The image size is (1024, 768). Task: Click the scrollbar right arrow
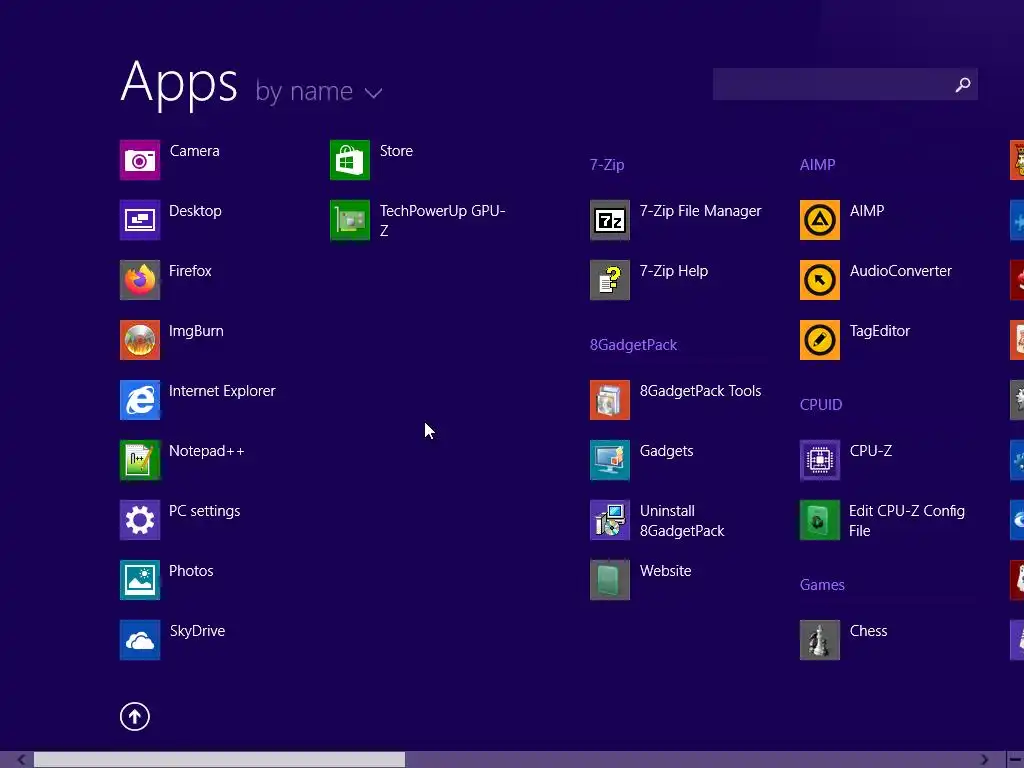[x=985, y=760]
